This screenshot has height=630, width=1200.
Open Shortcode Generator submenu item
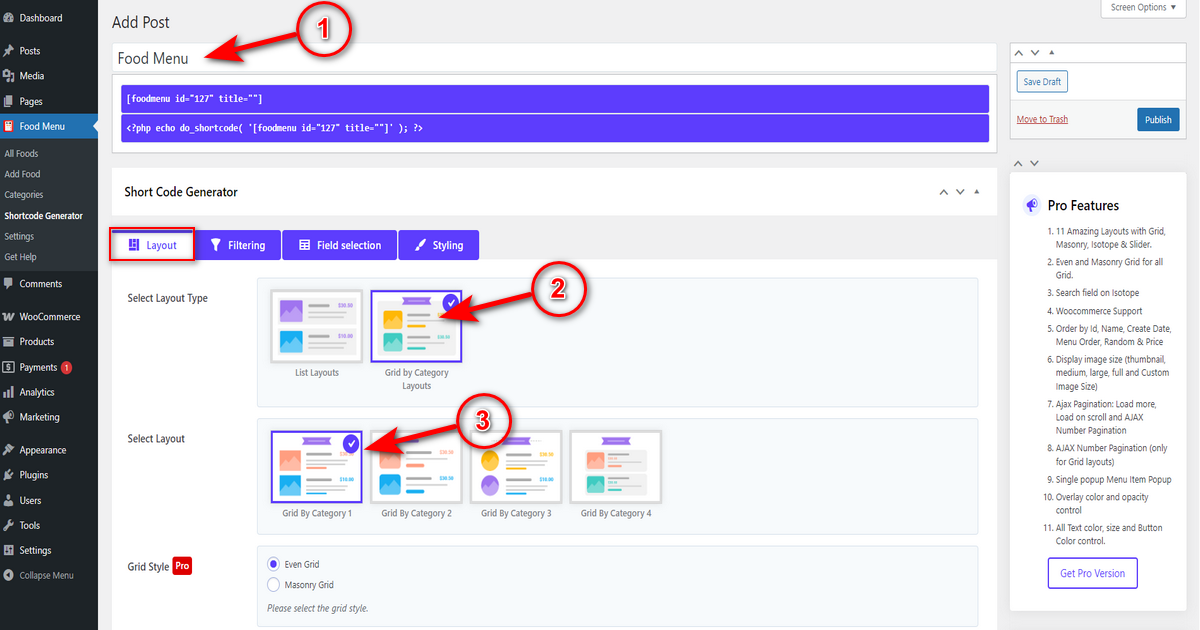point(43,216)
